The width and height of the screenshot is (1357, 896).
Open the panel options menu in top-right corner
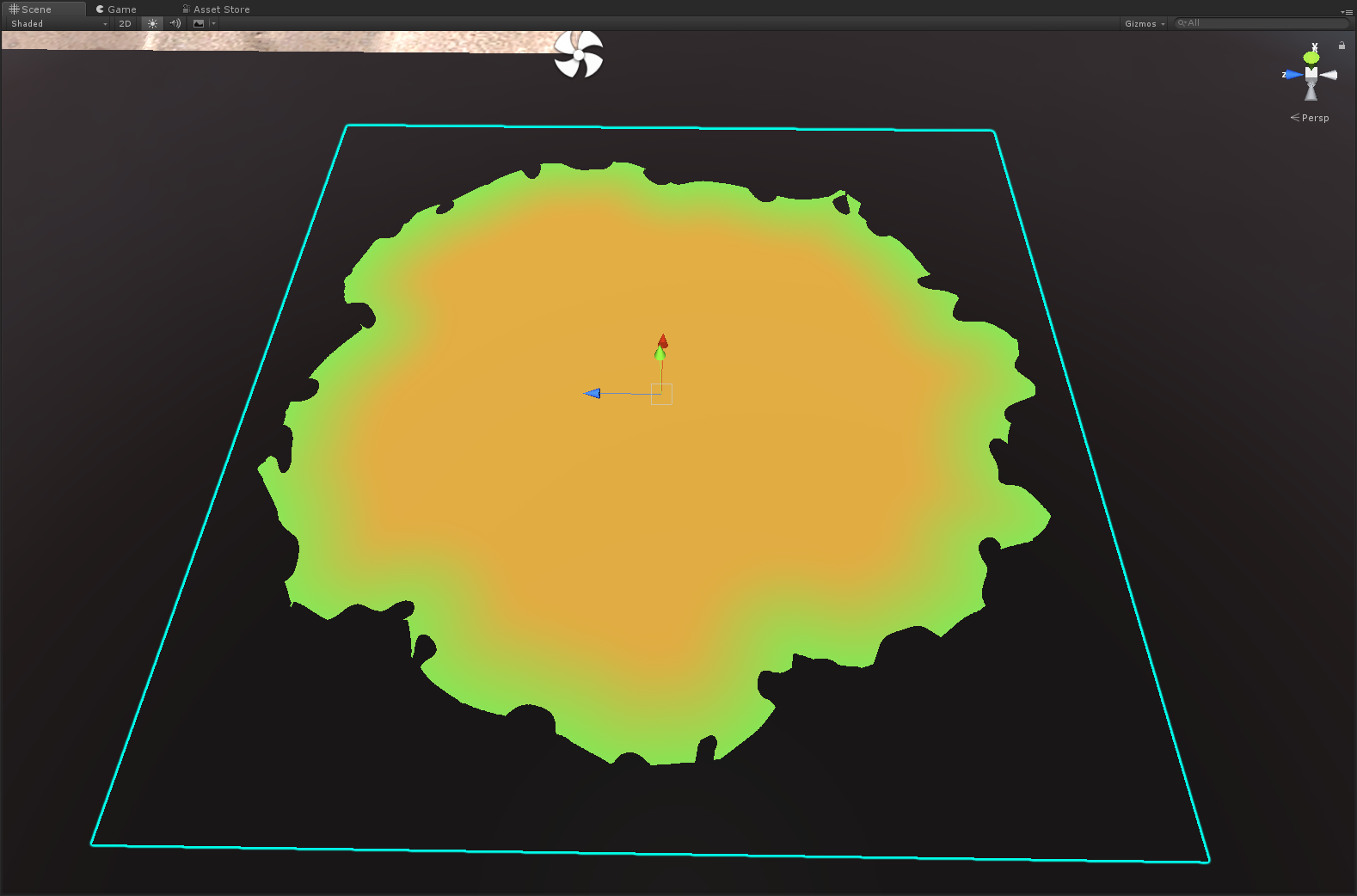(1347, 11)
